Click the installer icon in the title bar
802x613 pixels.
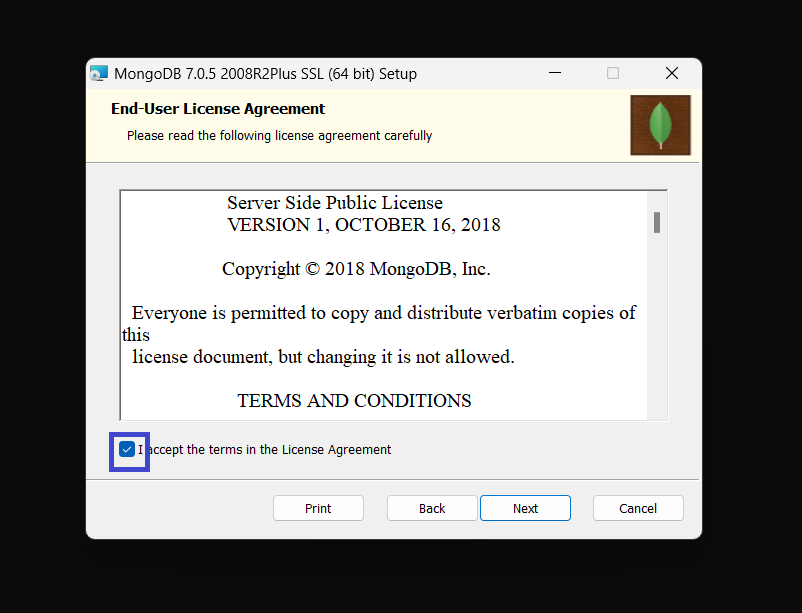pos(99,74)
